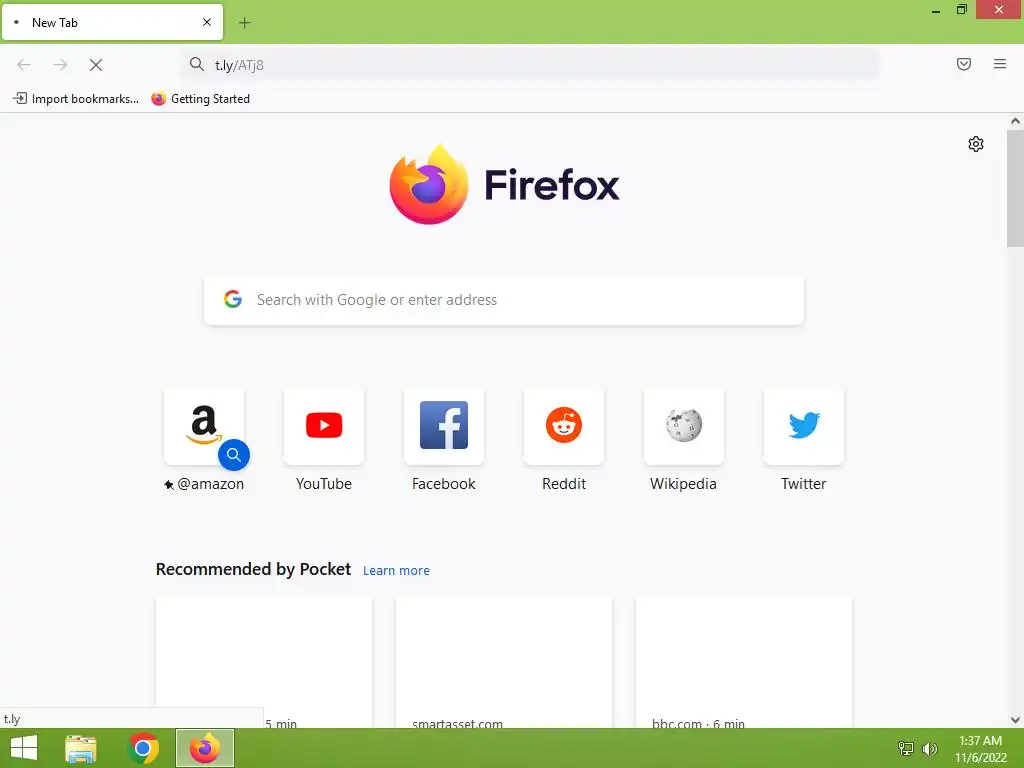Screen dimensions: 1024x768
Task: Click the address bar showing t.ly/ATj8
Action: point(530,65)
